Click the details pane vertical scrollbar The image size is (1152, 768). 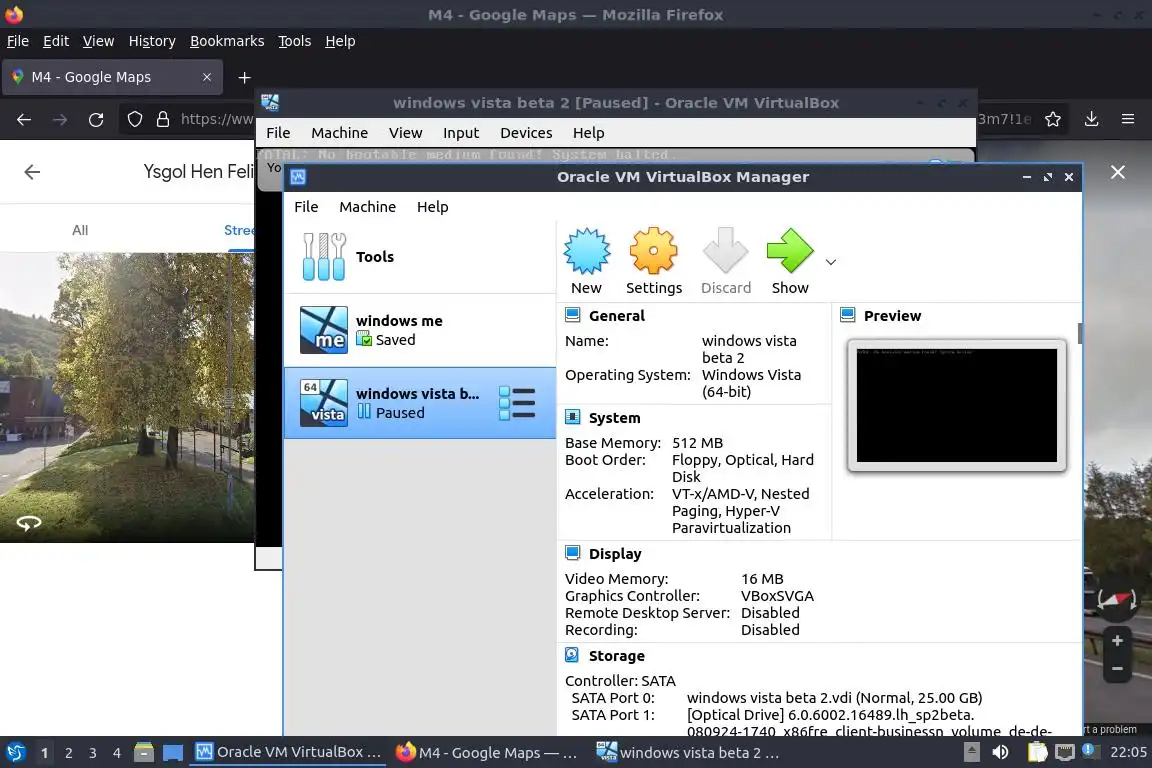click(1079, 334)
